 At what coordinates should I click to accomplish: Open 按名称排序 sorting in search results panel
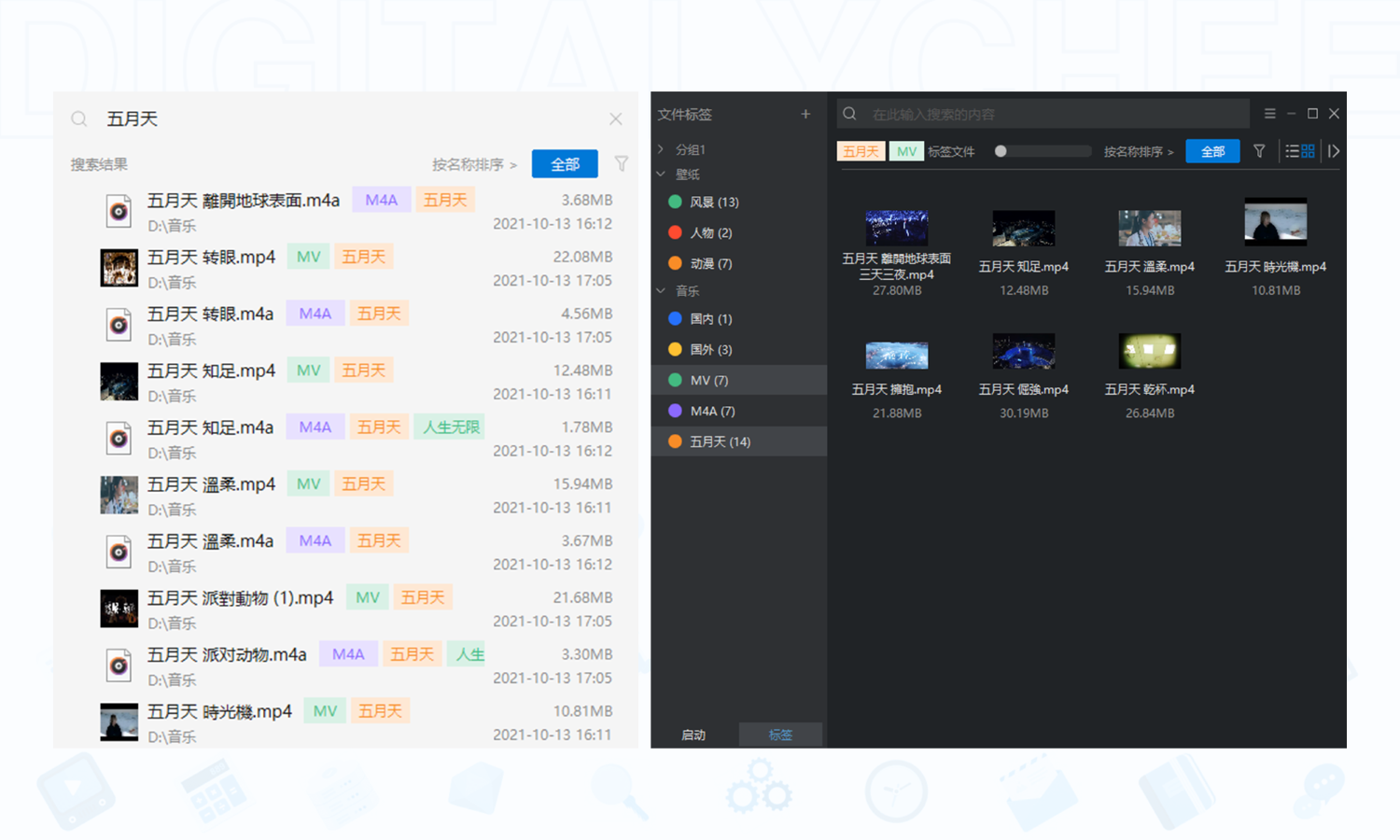(474, 164)
